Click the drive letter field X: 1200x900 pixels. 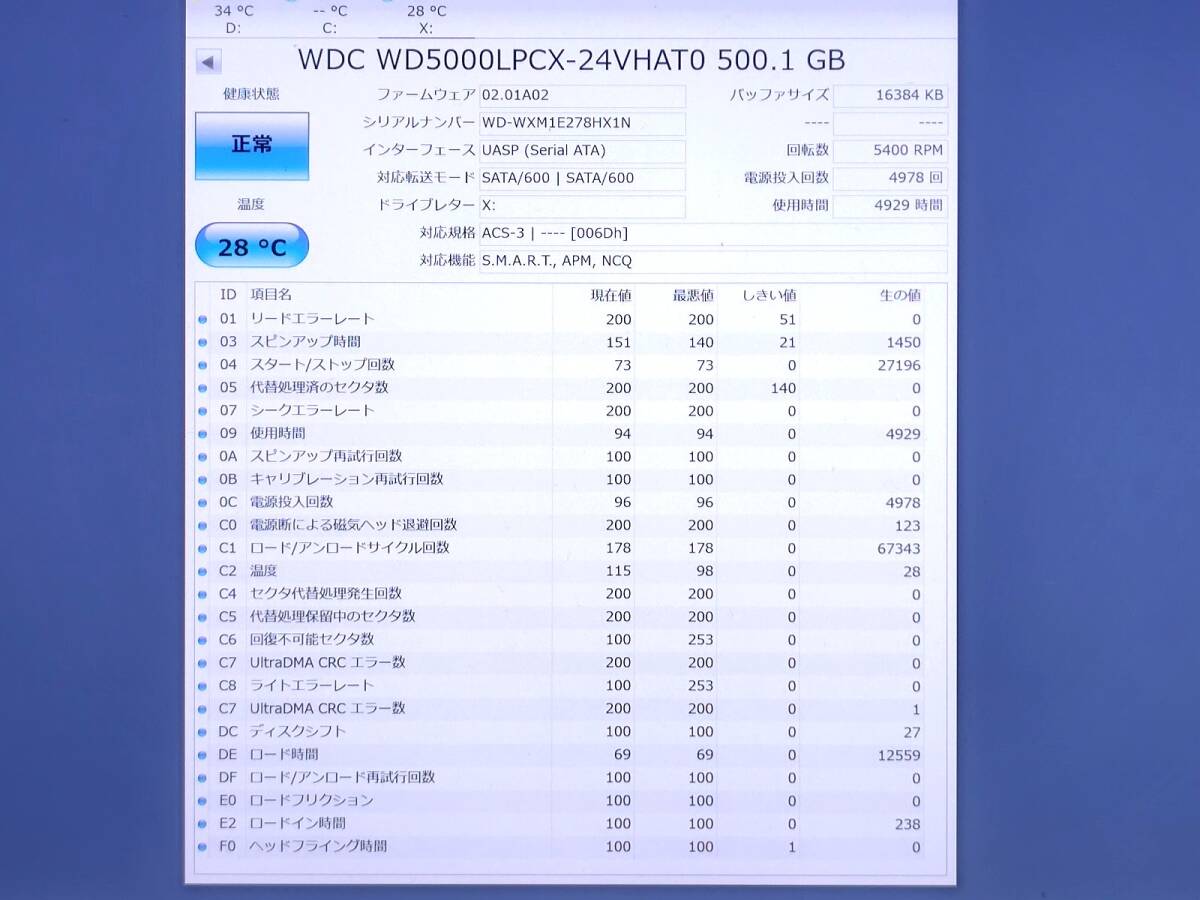tap(582, 206)
